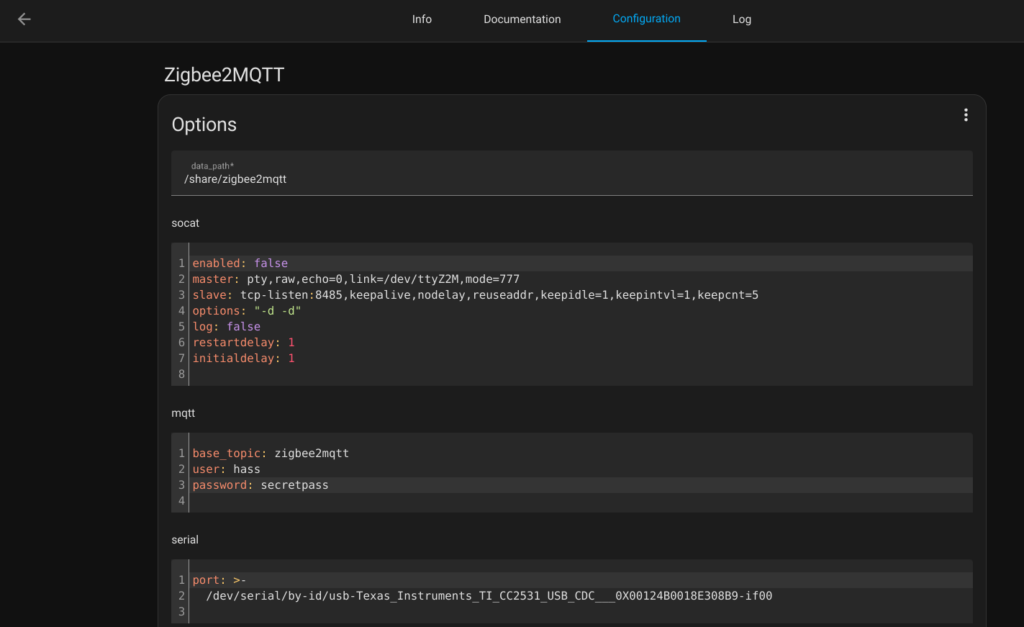Click the 'slave: tcp-listen:8485' line
This screenshot has width=1024, height=627.
coord(475,295)
